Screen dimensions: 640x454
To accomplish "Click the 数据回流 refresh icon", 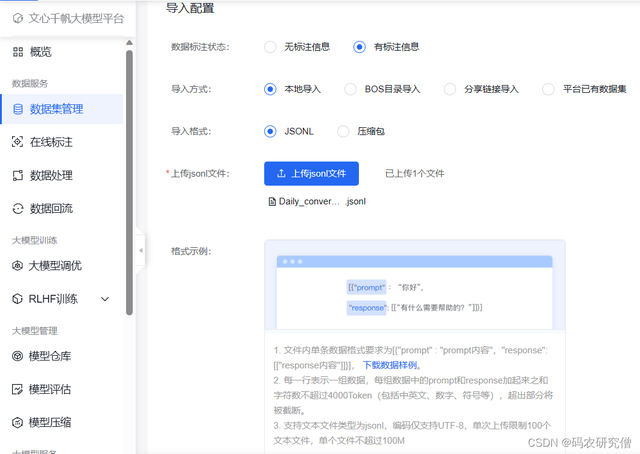I will click(18, 208).
